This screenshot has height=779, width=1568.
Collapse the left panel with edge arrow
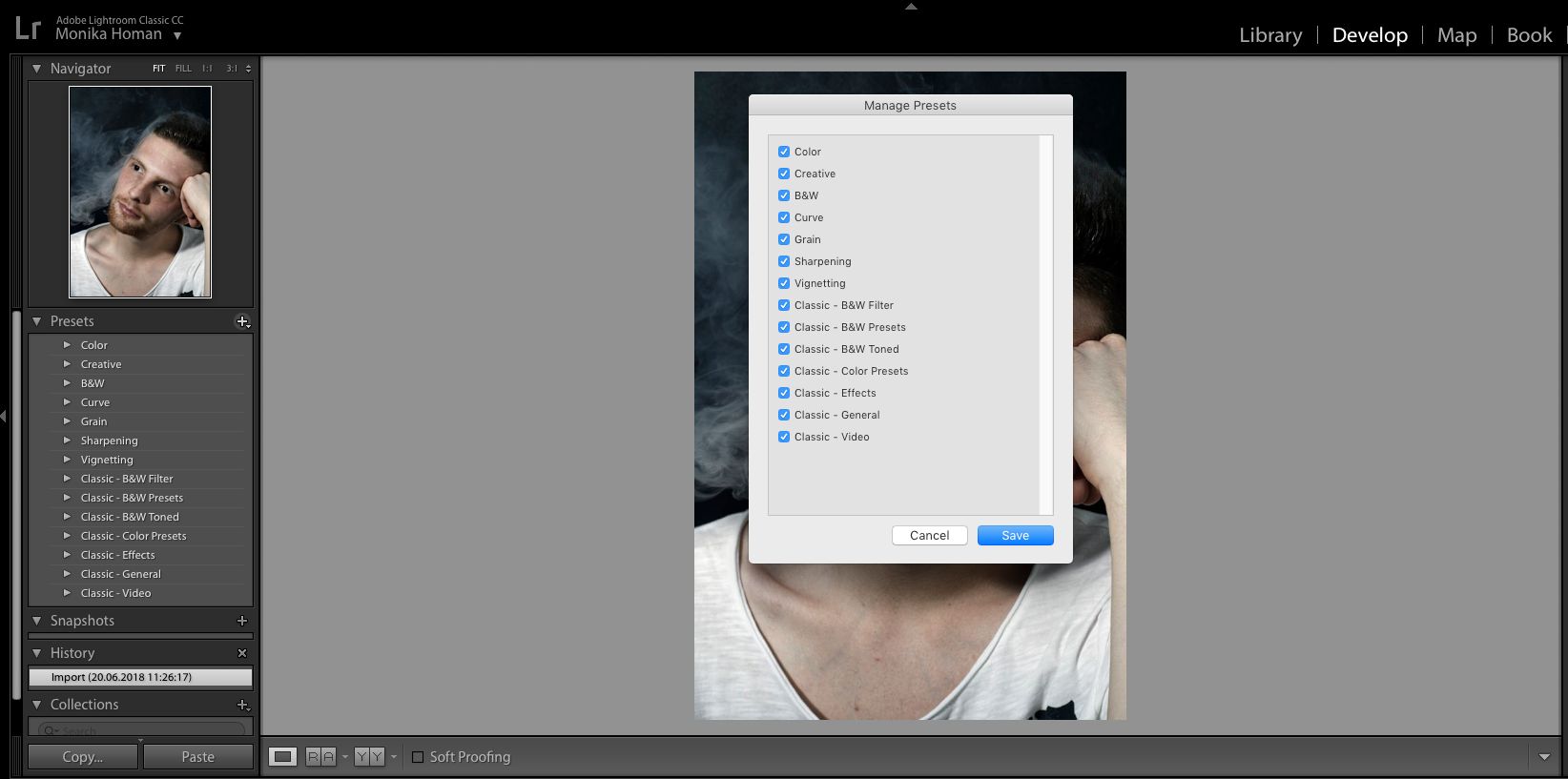pos(4,417)
